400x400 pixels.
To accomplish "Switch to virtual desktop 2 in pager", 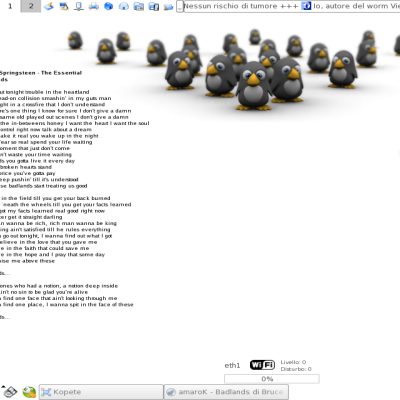I will 31,6.
